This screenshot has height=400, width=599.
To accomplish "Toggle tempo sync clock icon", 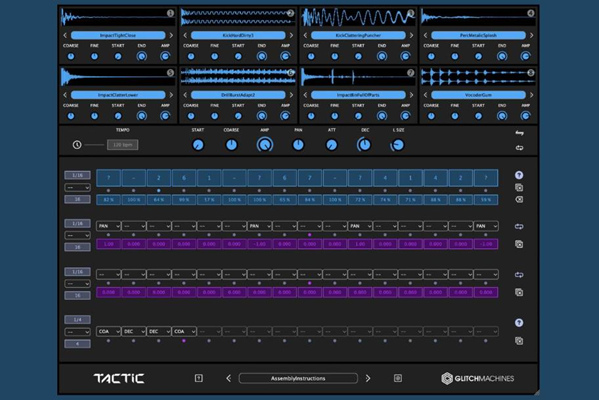I will (77, 145).
